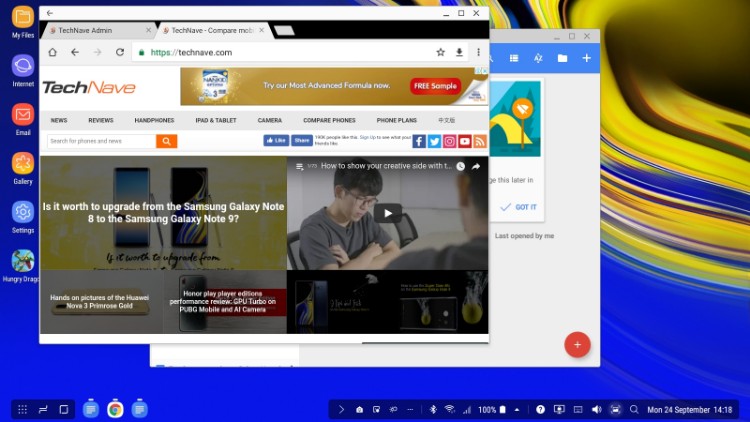Viewport: 750px width, 422px height.
Task: Click the video's Watch Later clock icon
Action: [460, 166]
